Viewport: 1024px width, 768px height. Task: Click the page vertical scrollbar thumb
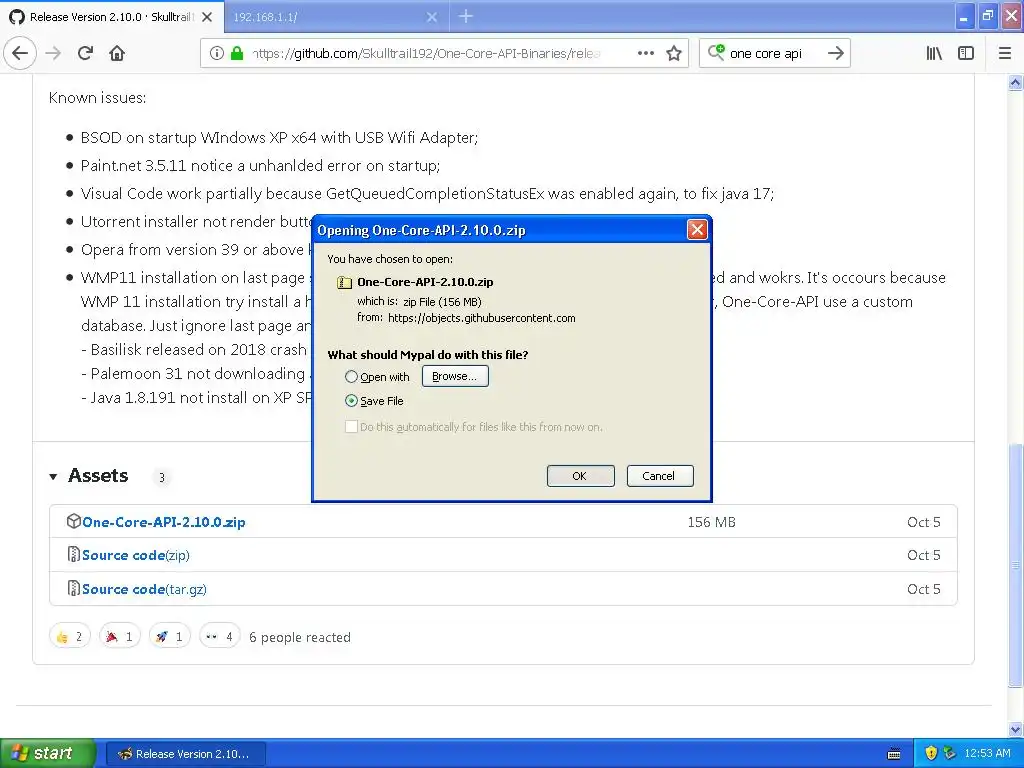[1015, 565]
